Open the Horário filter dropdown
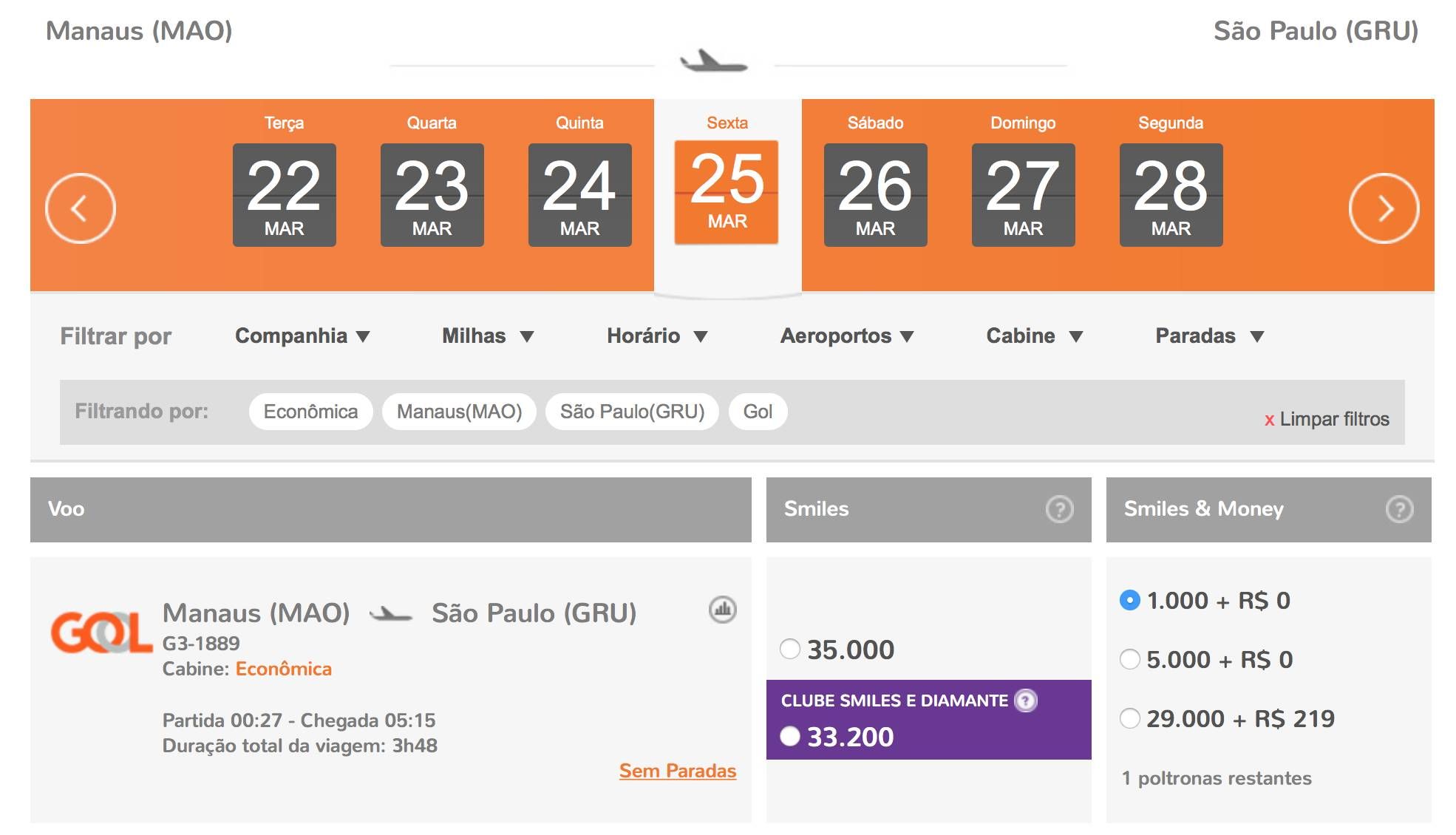The height and width of the screenshot is (835, 1456). point(656,336)
